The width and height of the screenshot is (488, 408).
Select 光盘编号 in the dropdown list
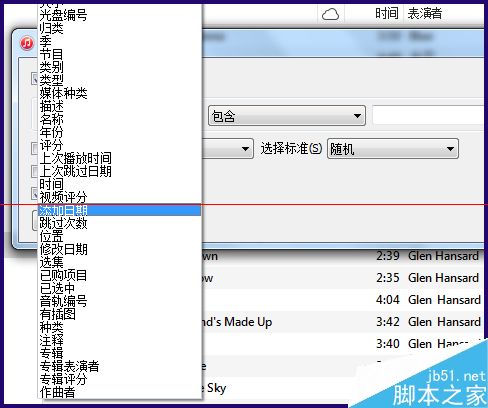pyautogui.click(x=120, y=15)
